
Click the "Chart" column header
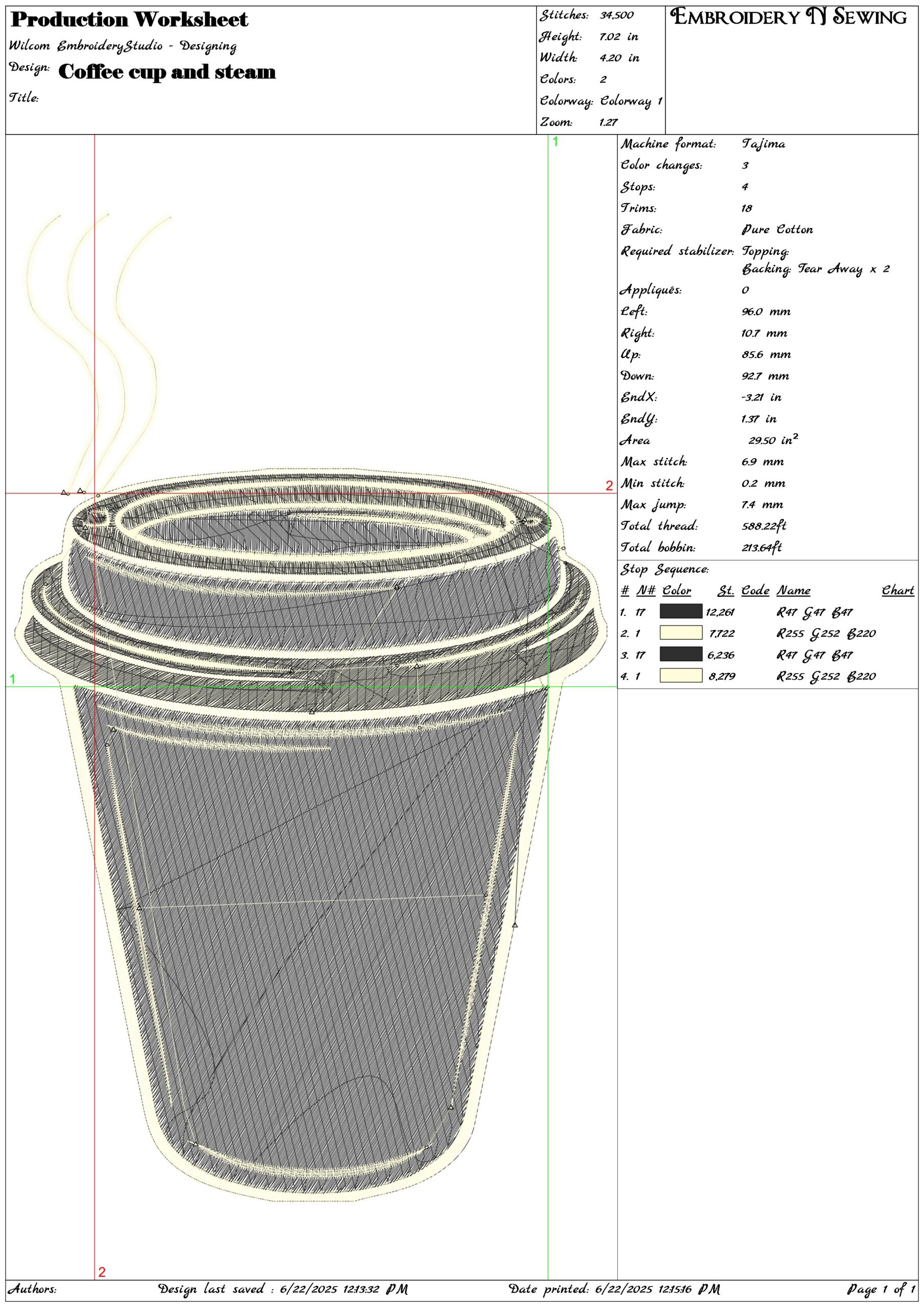898,590
